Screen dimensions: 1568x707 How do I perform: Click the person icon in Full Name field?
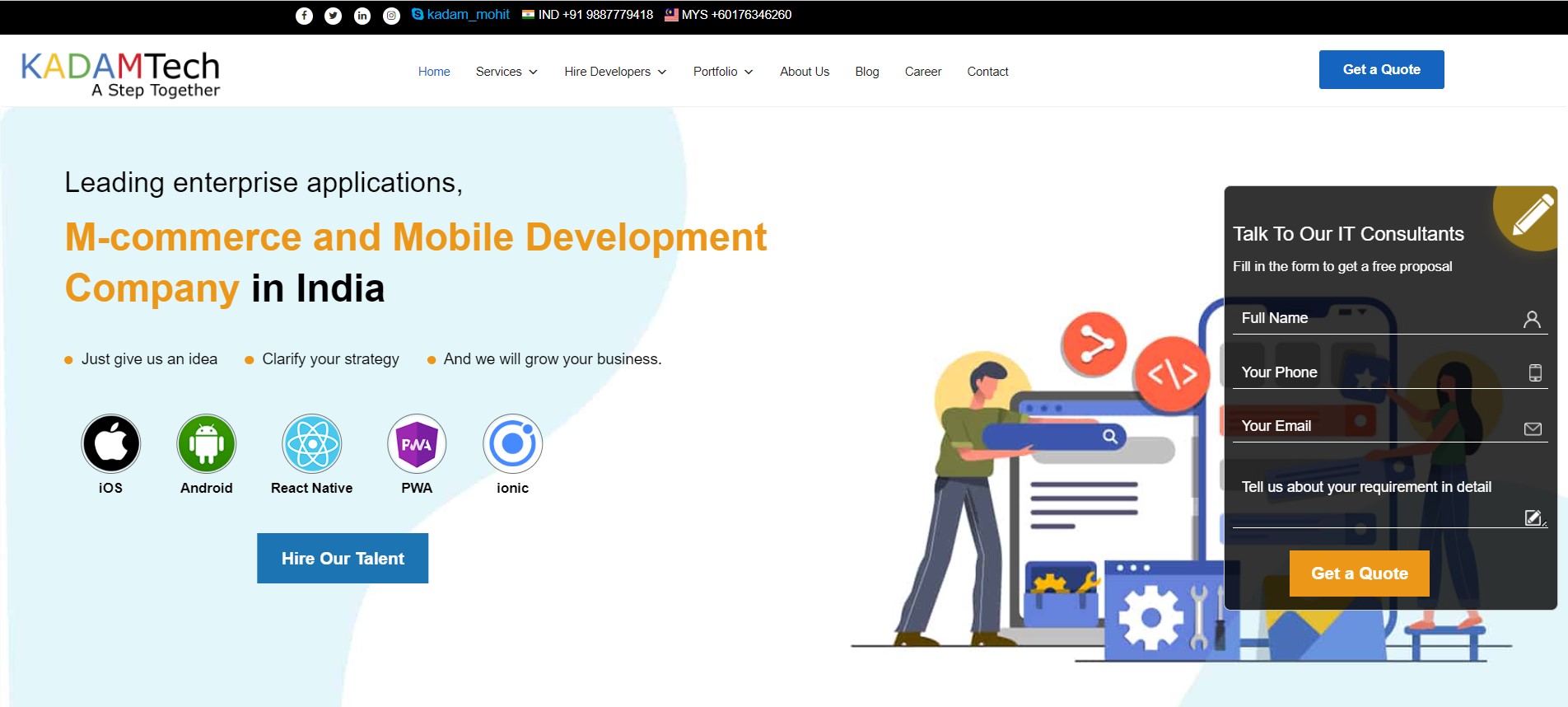coord(1532,320)
